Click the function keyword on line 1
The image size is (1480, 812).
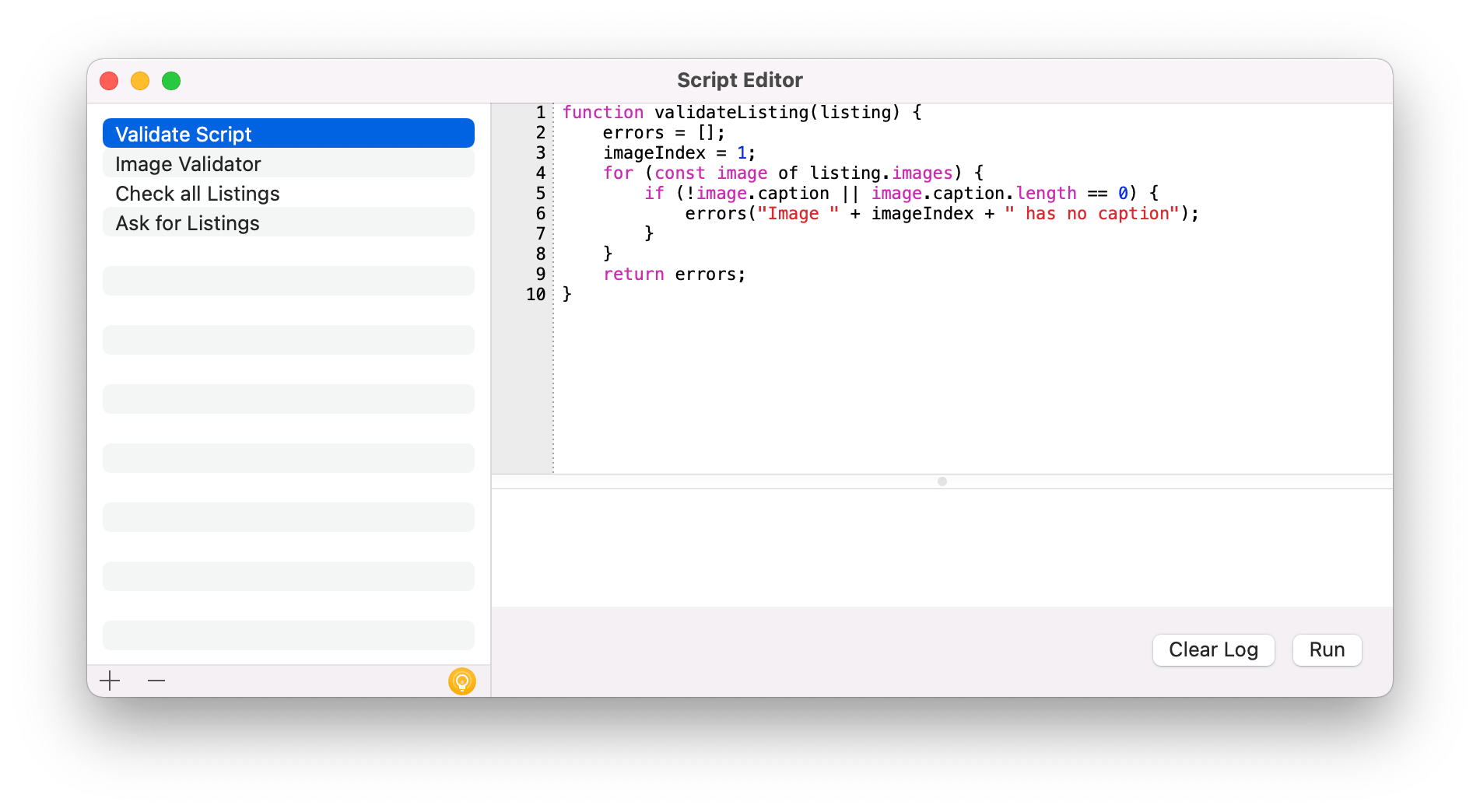tap(603, 112)
